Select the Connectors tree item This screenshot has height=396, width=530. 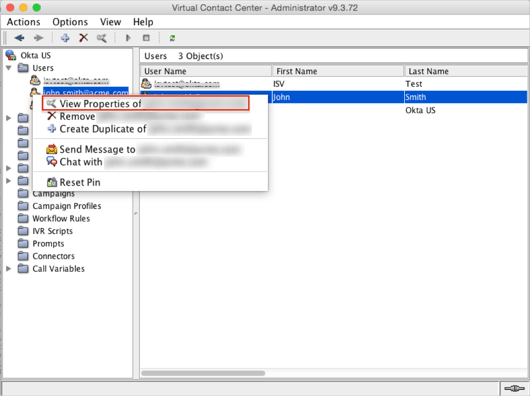pyautogui.click(x=53, y=256)
